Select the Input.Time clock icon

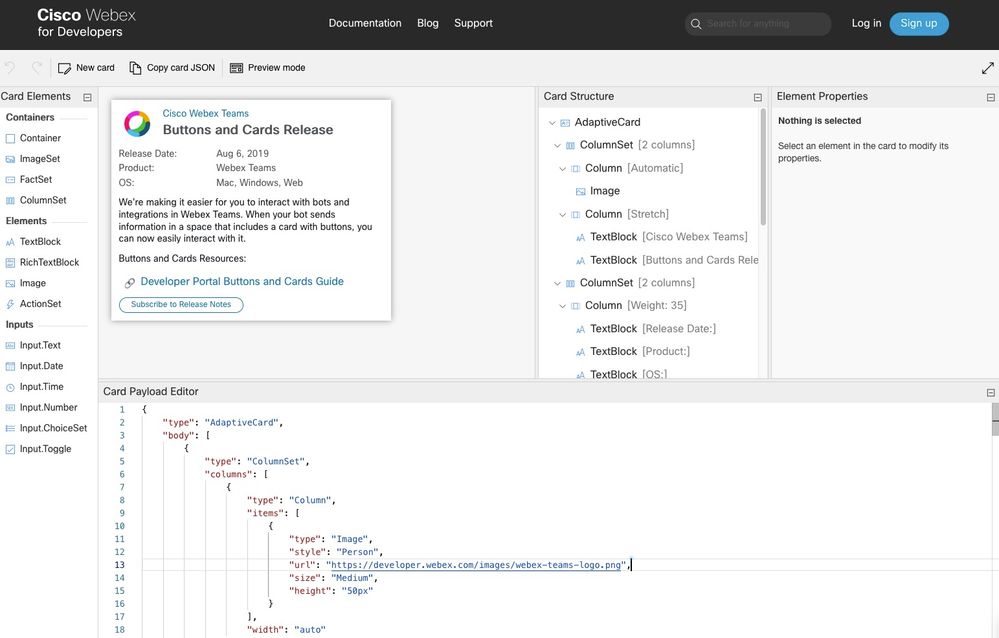pos(10,387)
